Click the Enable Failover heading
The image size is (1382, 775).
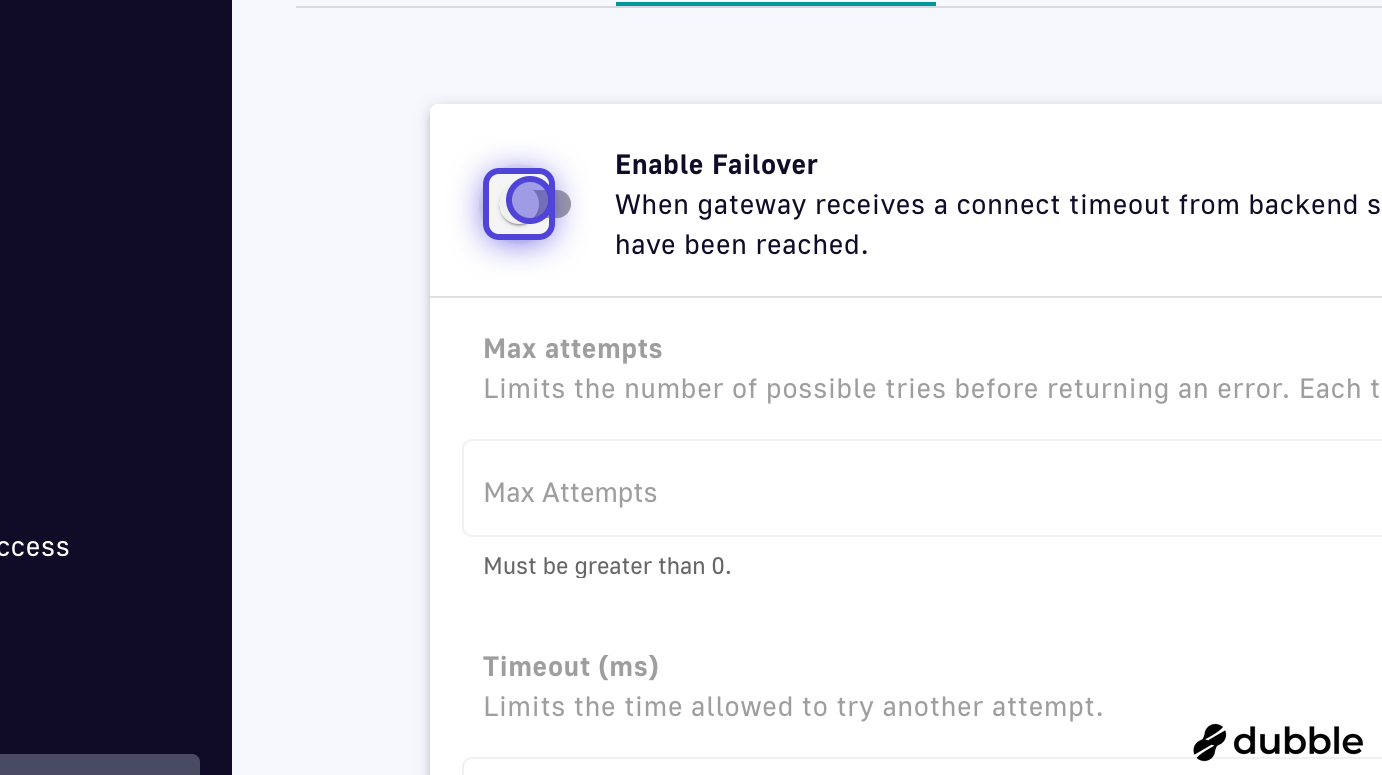coord(716,165)
